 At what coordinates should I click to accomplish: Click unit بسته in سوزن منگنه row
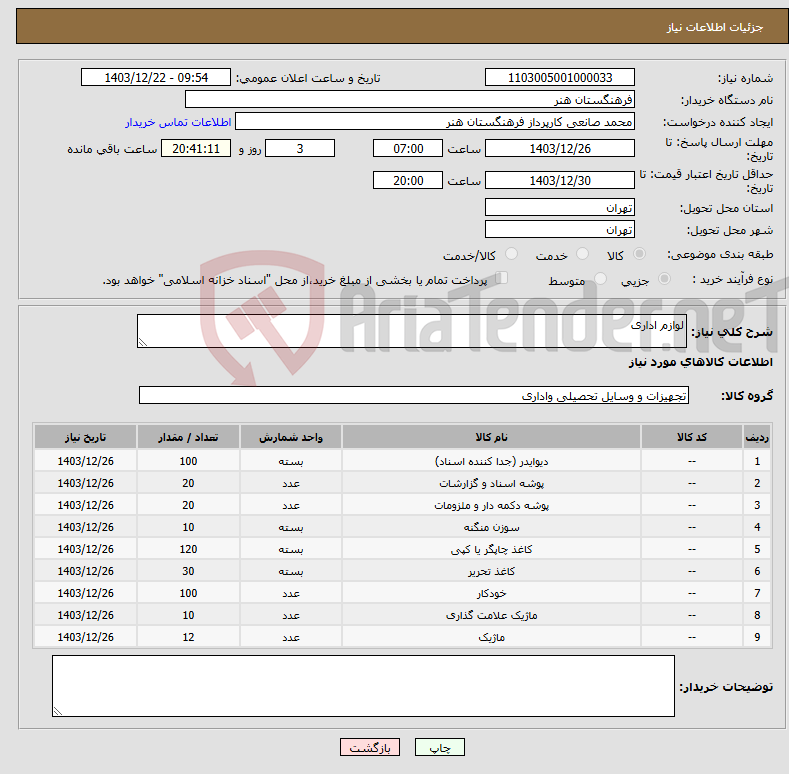click(291, 527)
